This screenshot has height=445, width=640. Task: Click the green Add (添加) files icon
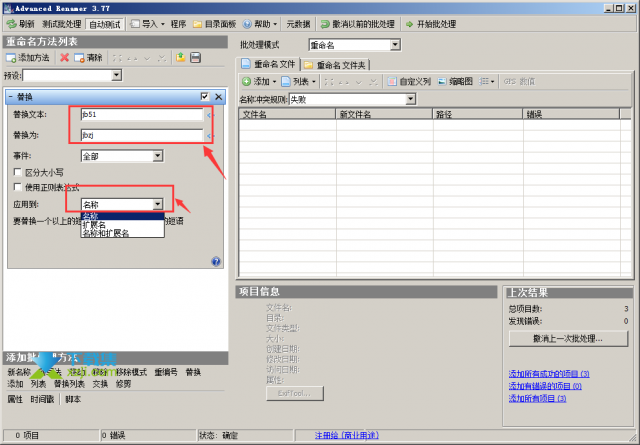(246, 82)
